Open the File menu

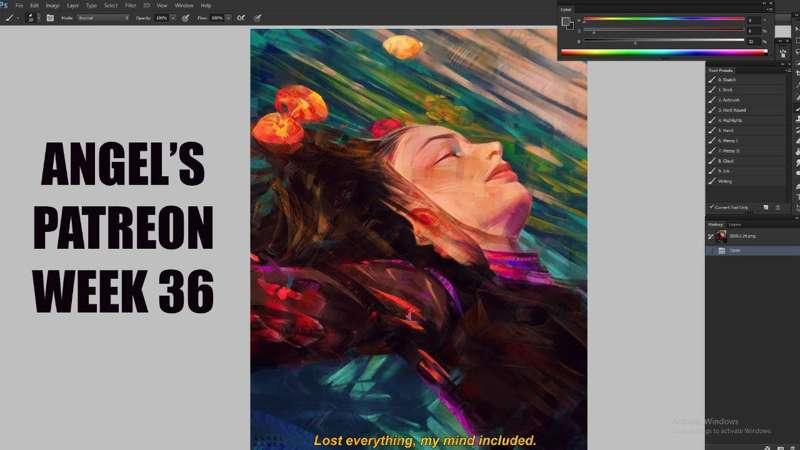pos(19,5)
